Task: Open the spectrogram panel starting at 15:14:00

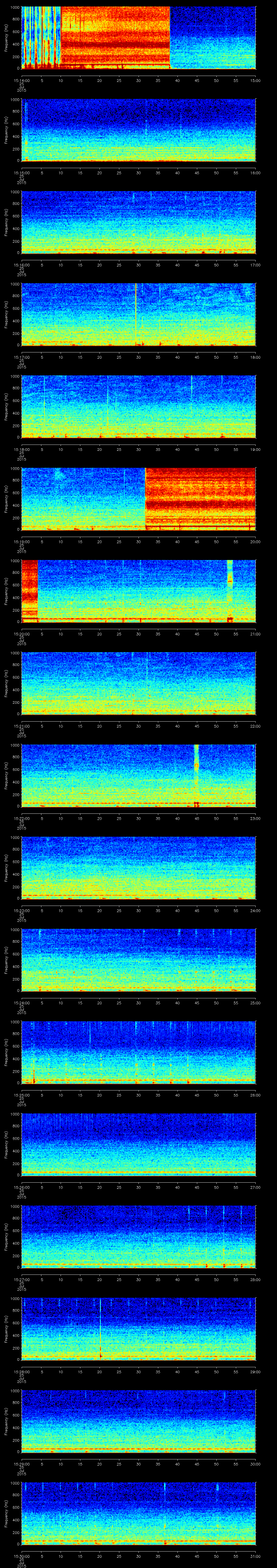Action: click(139, 38)
